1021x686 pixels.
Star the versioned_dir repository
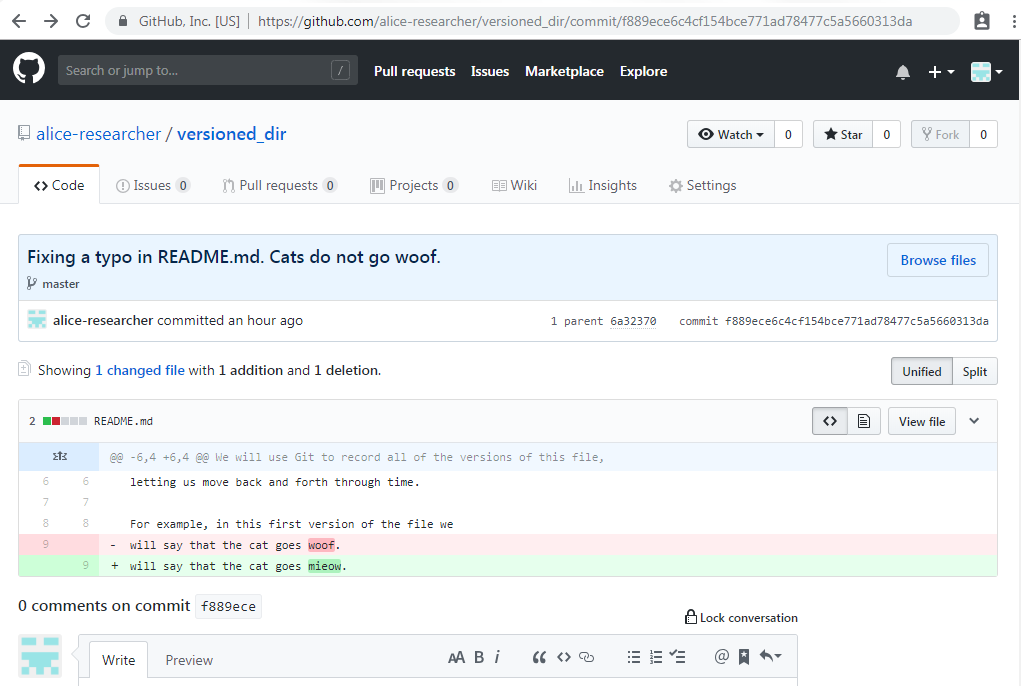843,135
